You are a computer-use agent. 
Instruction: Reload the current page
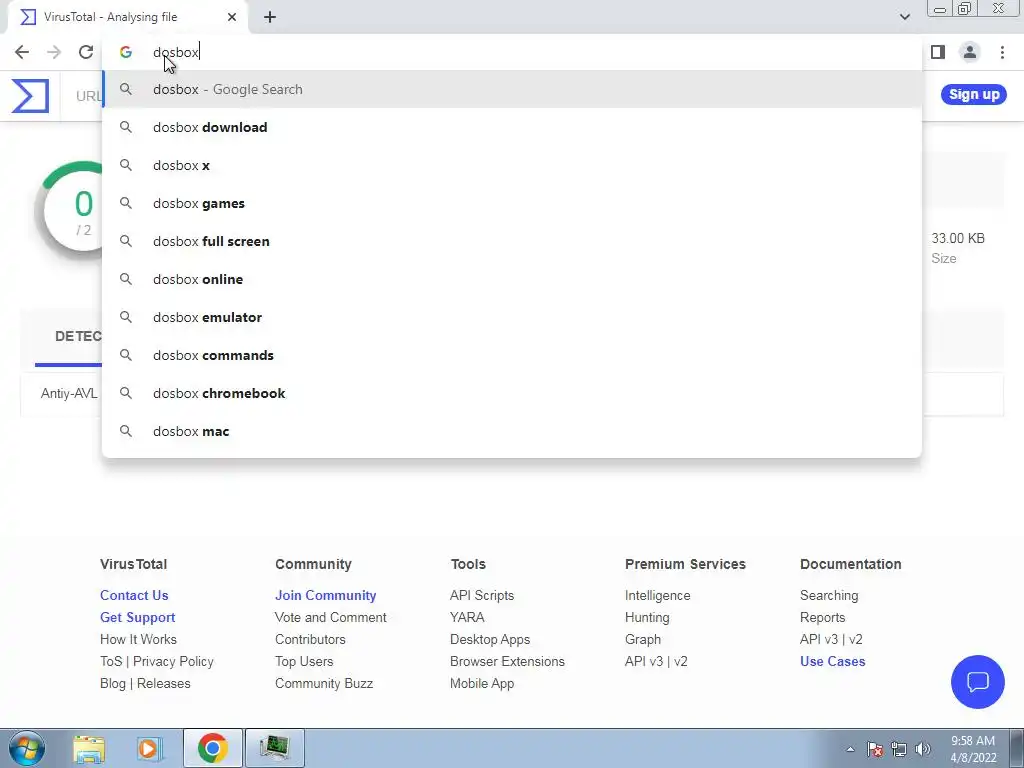(x=86, y=52)
